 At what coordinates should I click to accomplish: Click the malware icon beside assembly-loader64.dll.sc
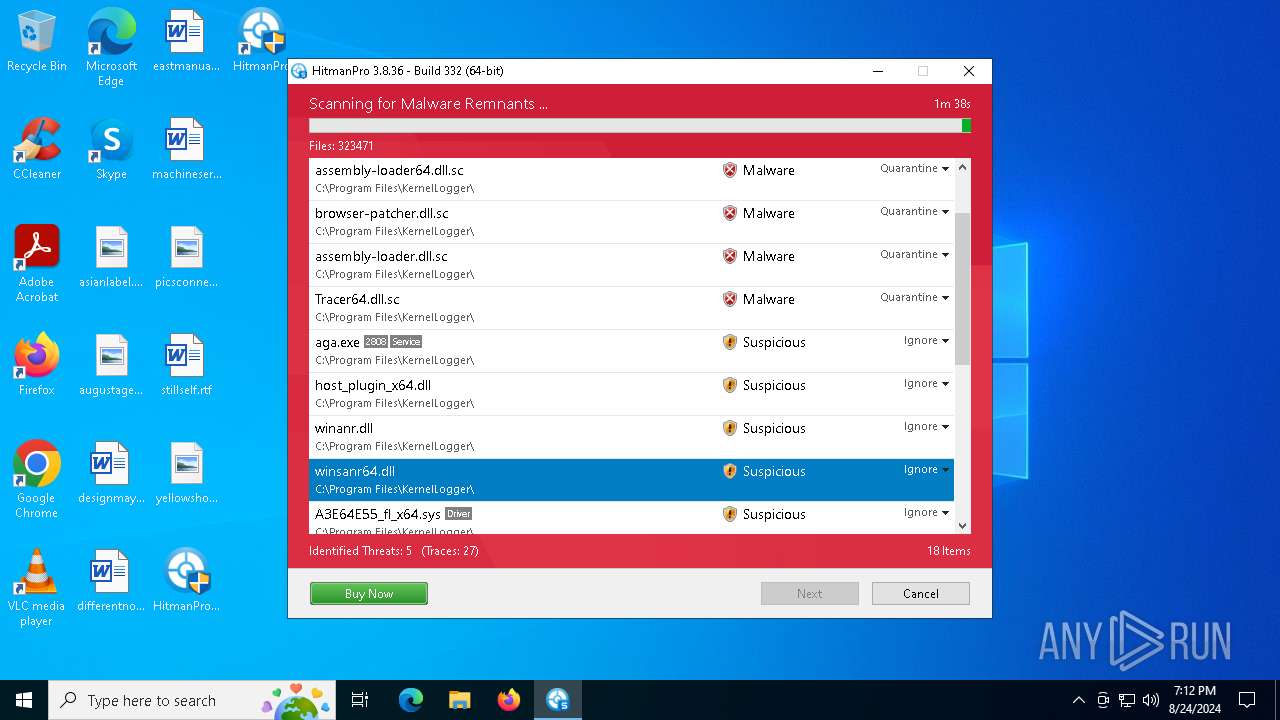pos(730,170)
